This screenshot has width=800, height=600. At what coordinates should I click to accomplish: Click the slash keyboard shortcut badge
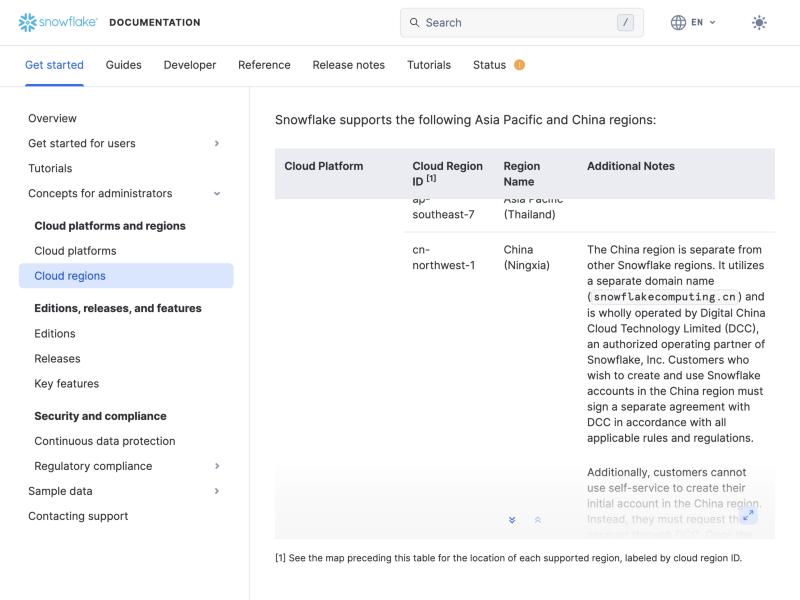626,22
